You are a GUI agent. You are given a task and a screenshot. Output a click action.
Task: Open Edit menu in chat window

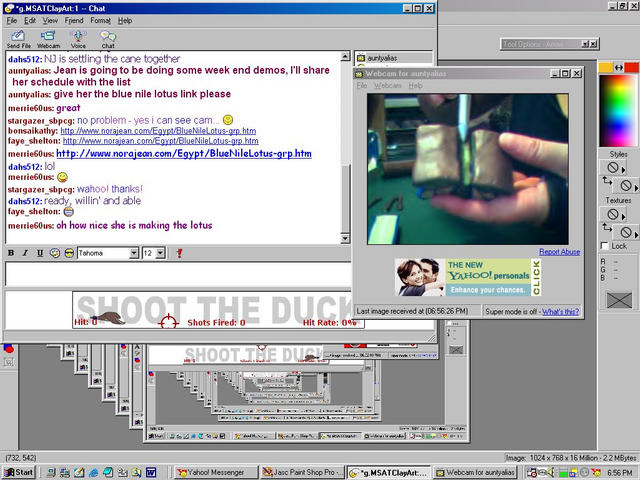[x=30, y=20]
